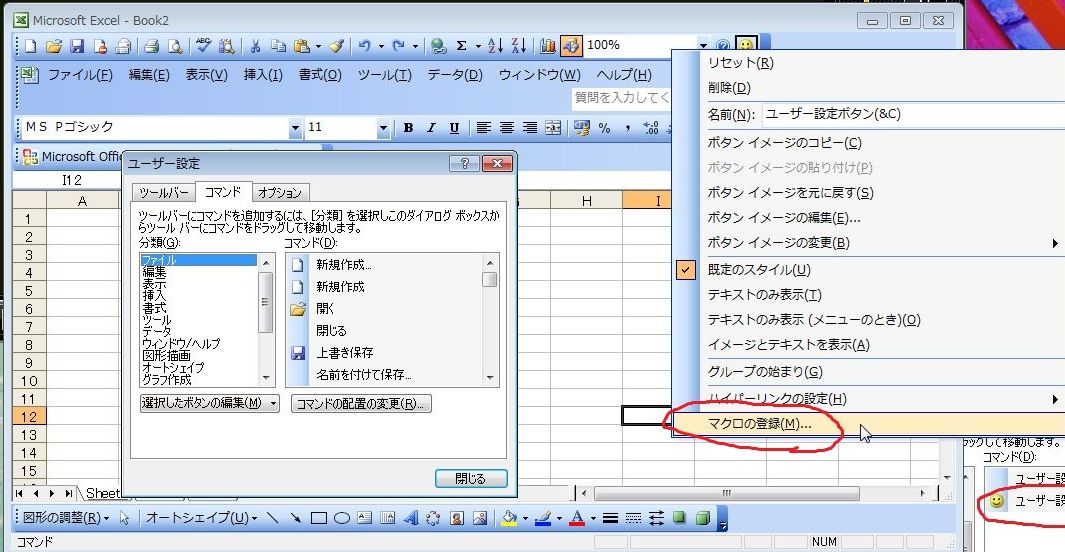Viewport: 1065px width, 552px height.
Task: Click the Paste clipboard icon
Action: point(302,46)
